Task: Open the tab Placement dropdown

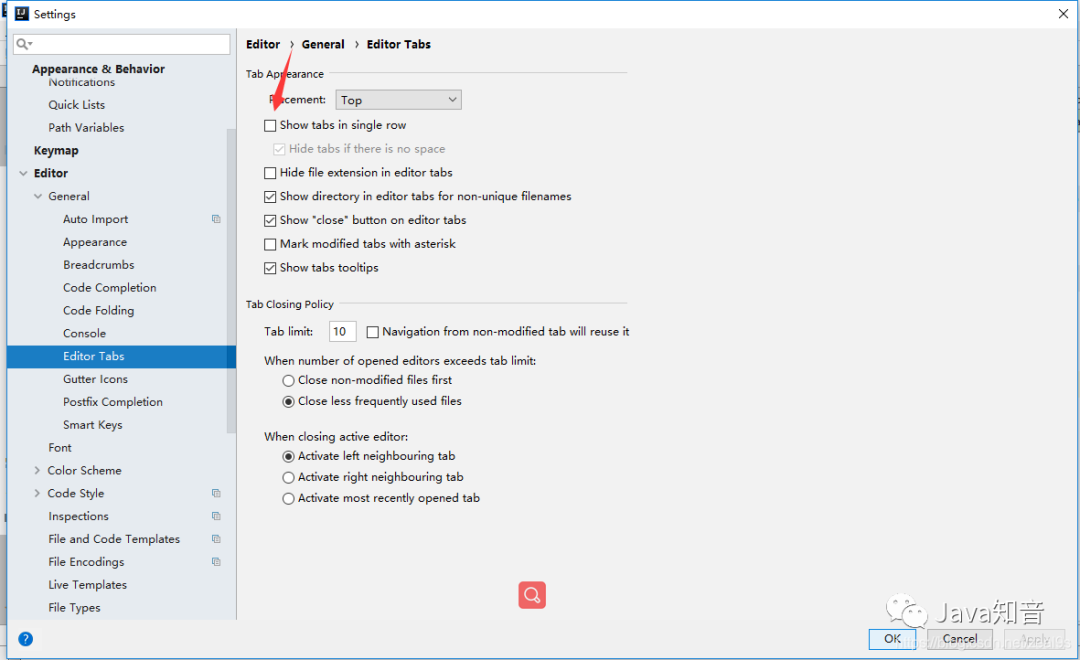Action: pos(398,100)
